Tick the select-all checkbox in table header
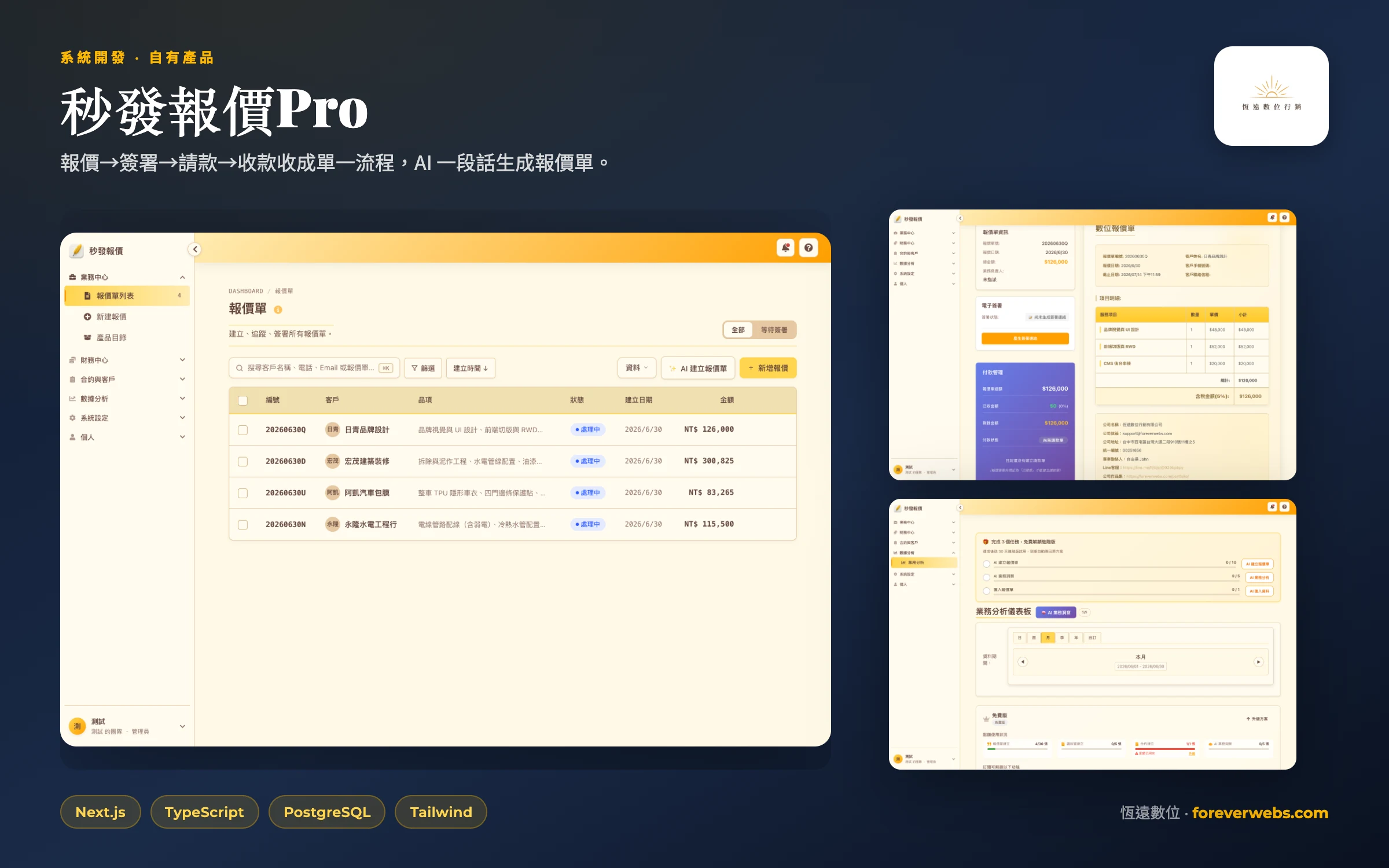 243,400
